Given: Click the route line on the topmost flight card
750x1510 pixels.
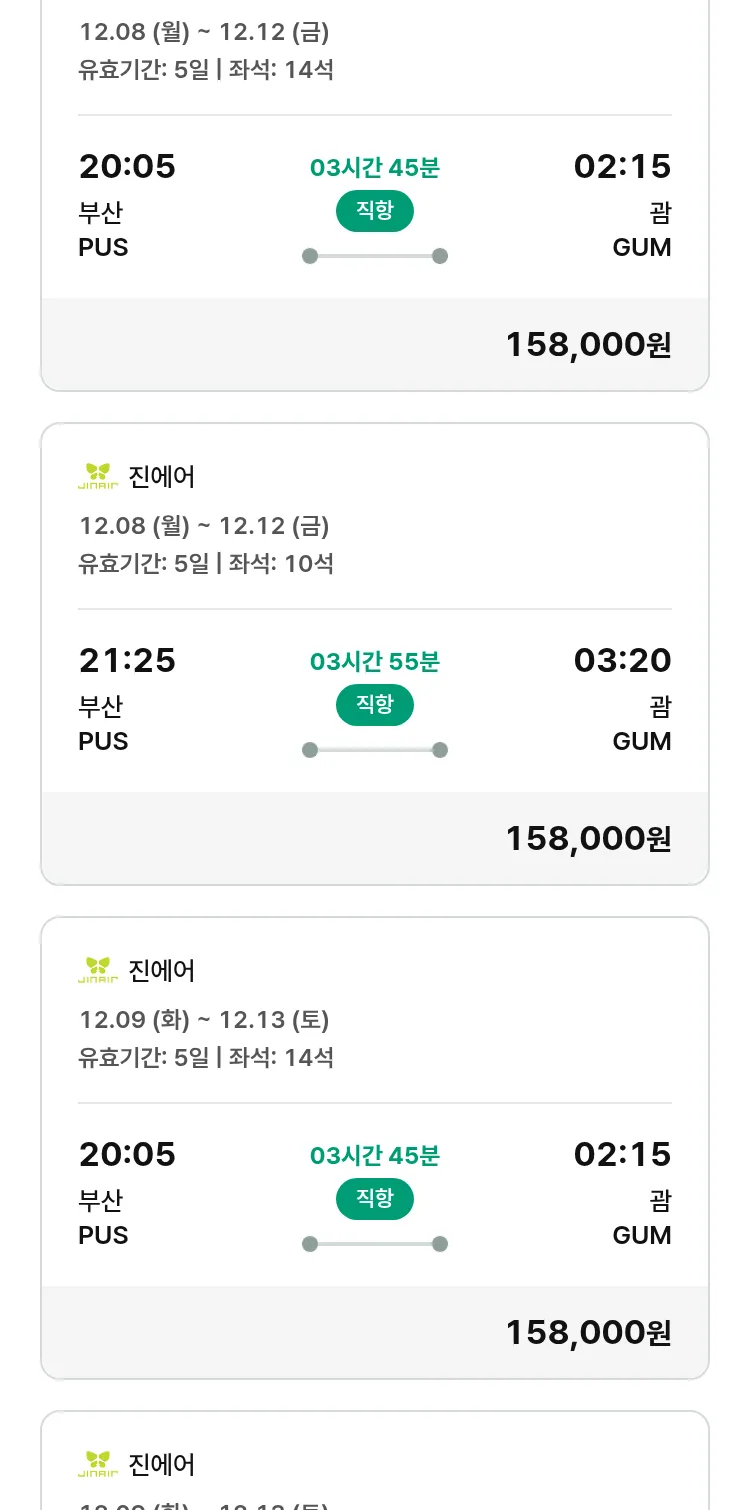Looking at the screenshot, I should [374, 256].
